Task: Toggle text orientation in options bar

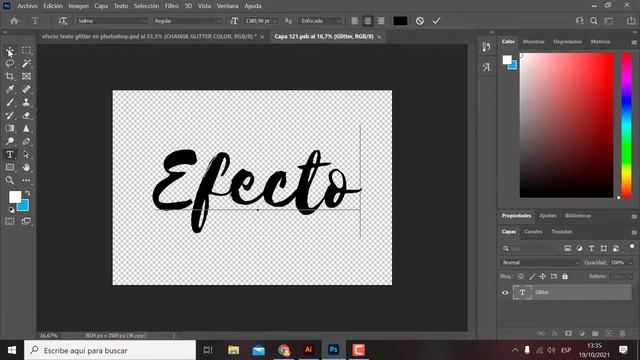Action: (x=62, y=21)
